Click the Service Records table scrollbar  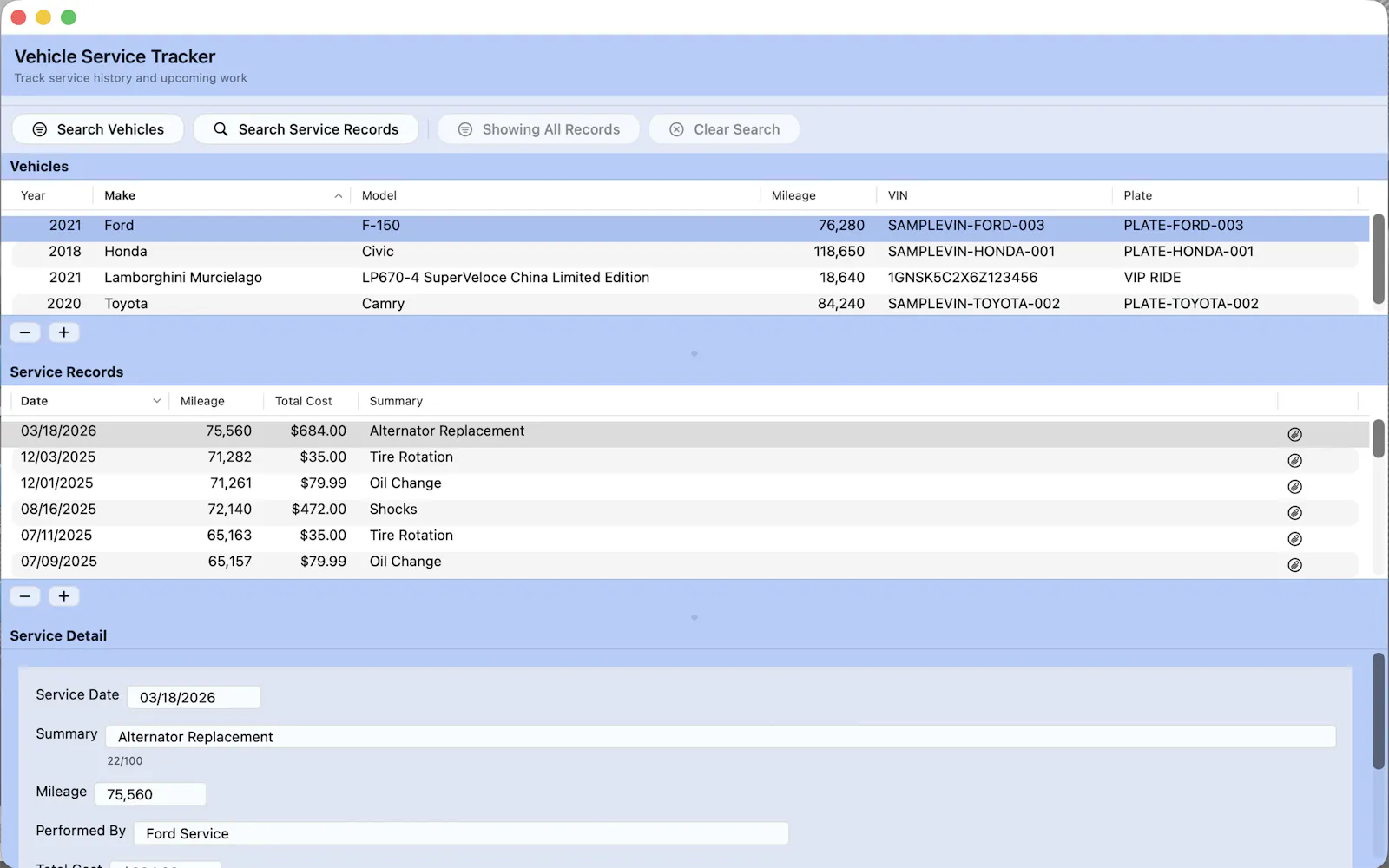pos(1379,438)
